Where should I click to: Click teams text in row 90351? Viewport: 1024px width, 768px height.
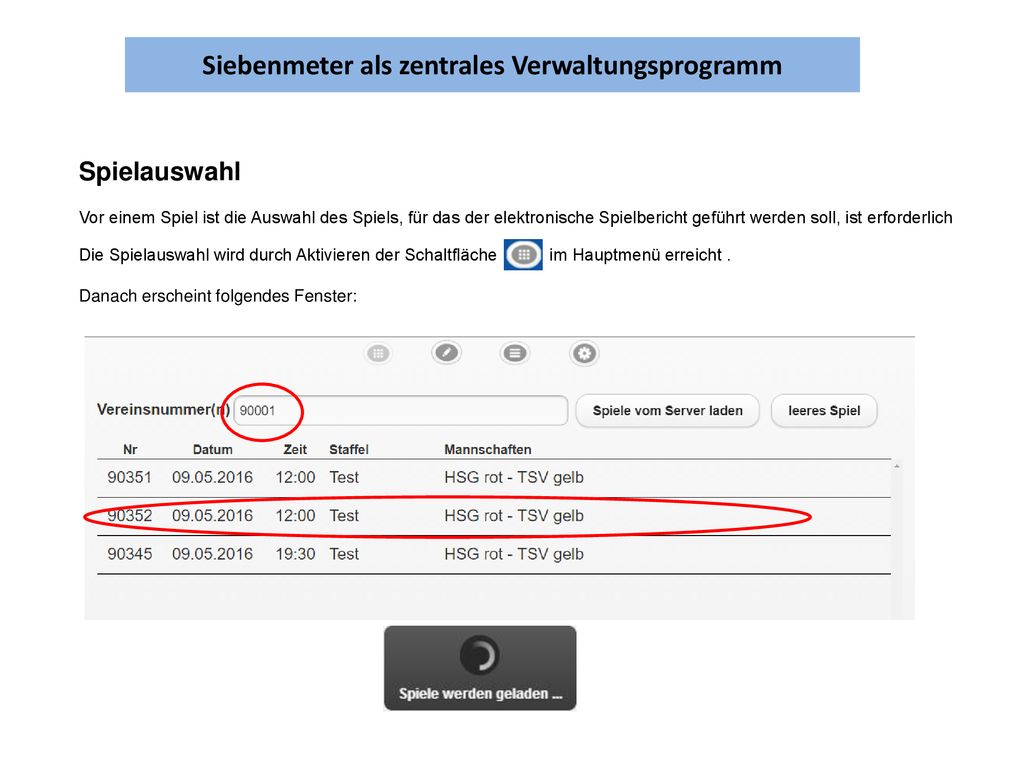[x=514, y=477]
